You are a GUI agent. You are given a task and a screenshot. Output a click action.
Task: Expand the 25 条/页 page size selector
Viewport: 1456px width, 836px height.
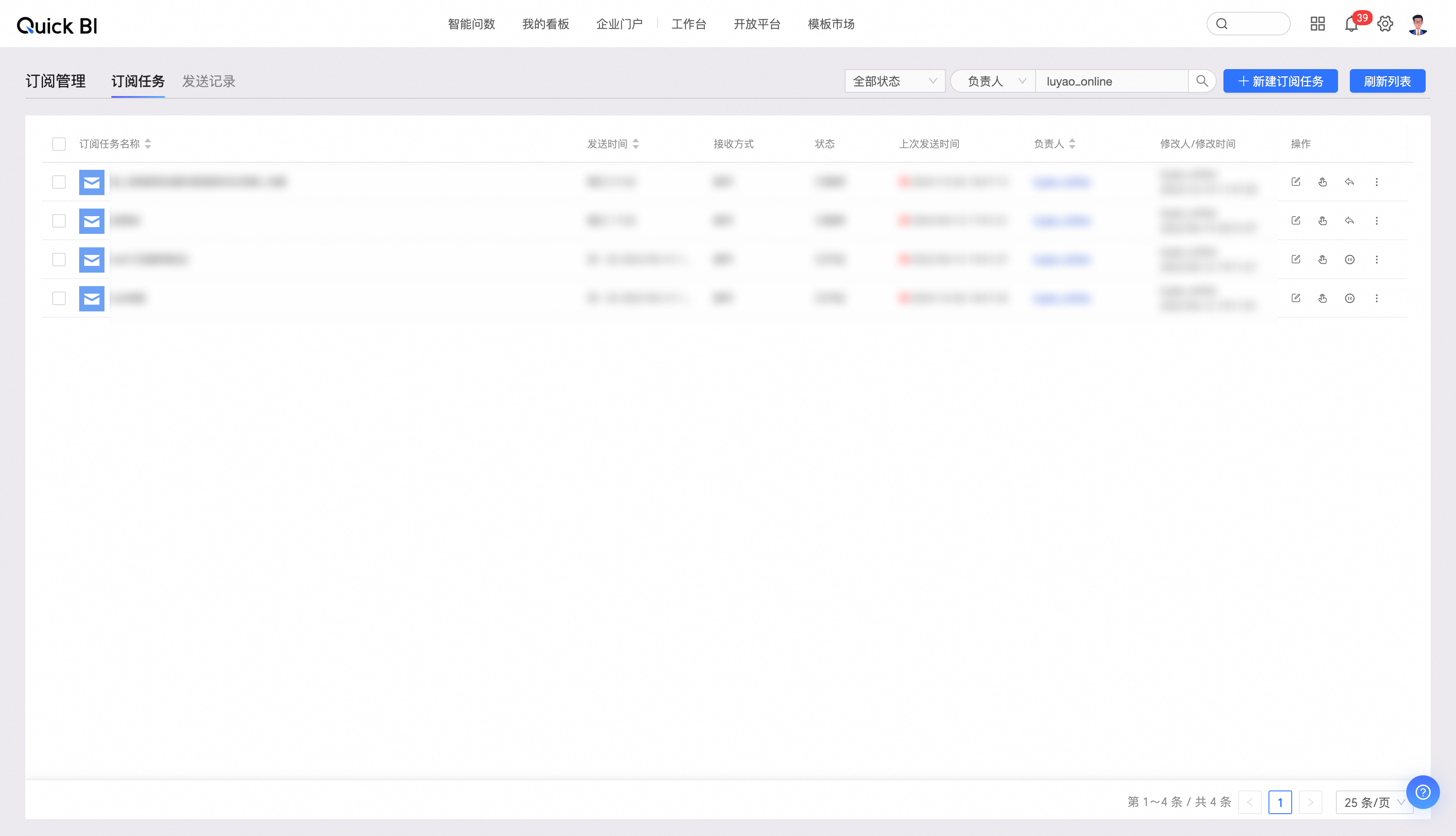[x=1373, y=802]
